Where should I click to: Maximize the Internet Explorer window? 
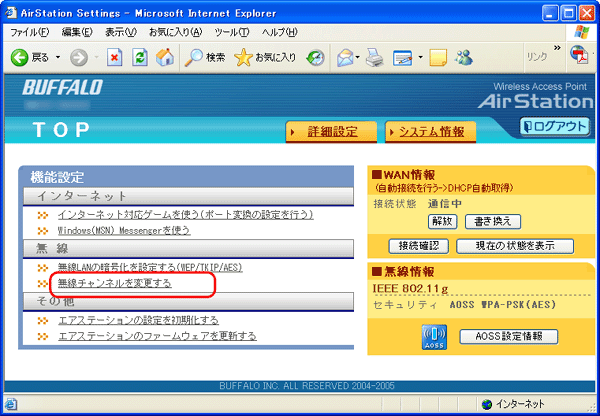(568, 14)
